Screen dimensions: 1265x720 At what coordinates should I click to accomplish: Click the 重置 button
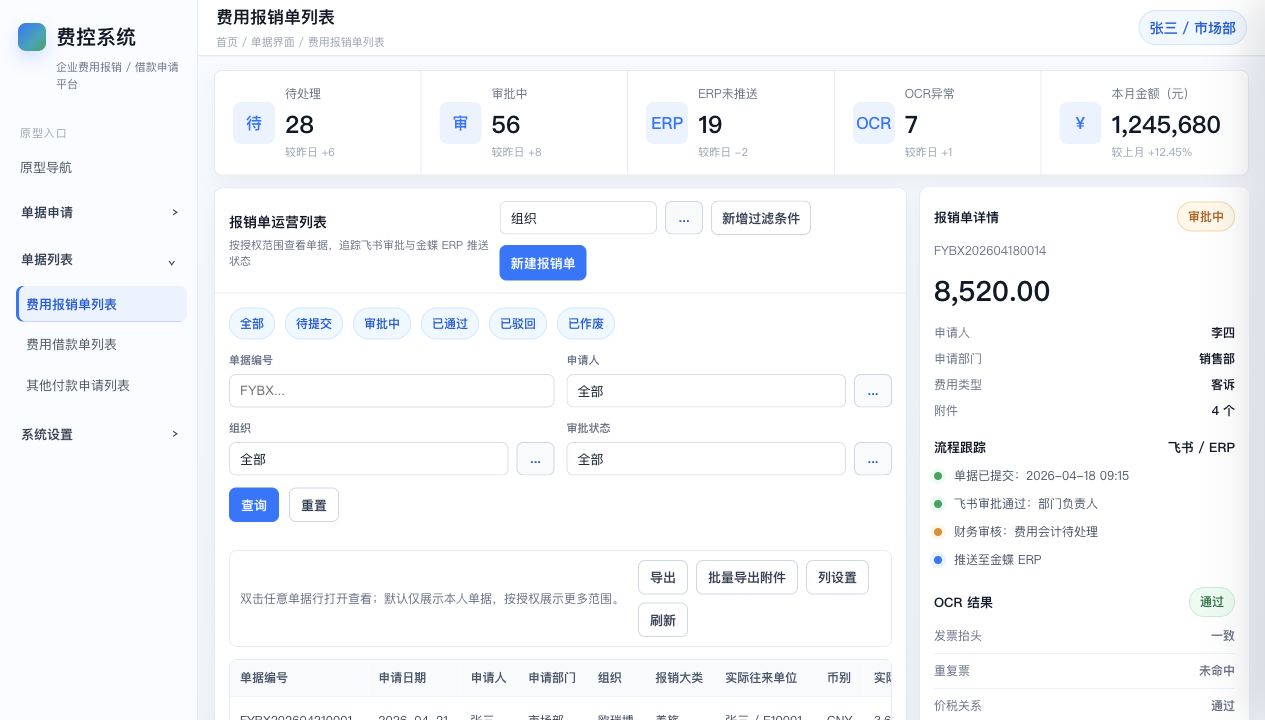coord(314,505)
